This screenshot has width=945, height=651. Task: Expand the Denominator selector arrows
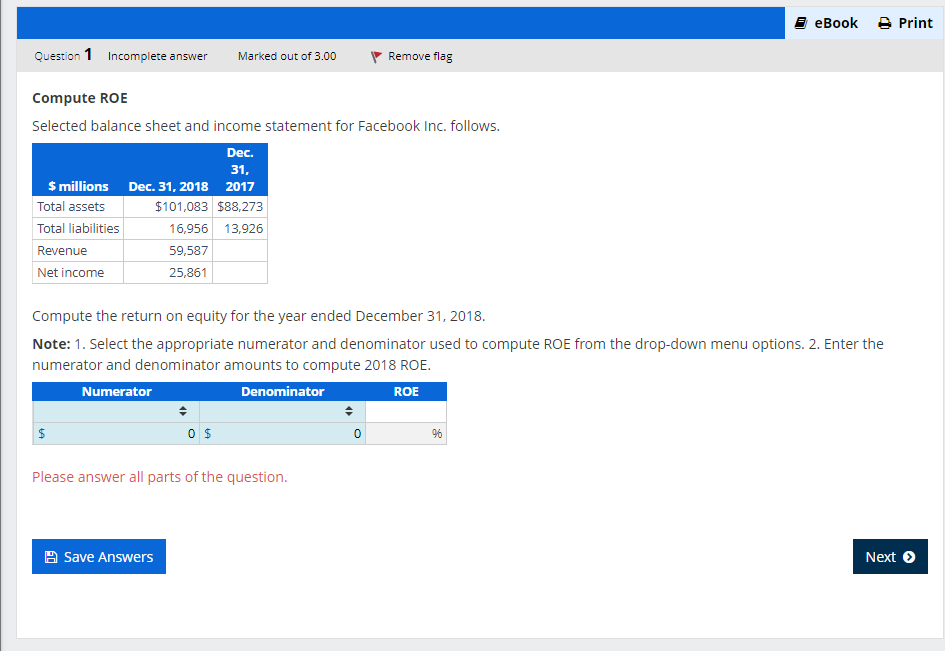click(x=348, y=410)
